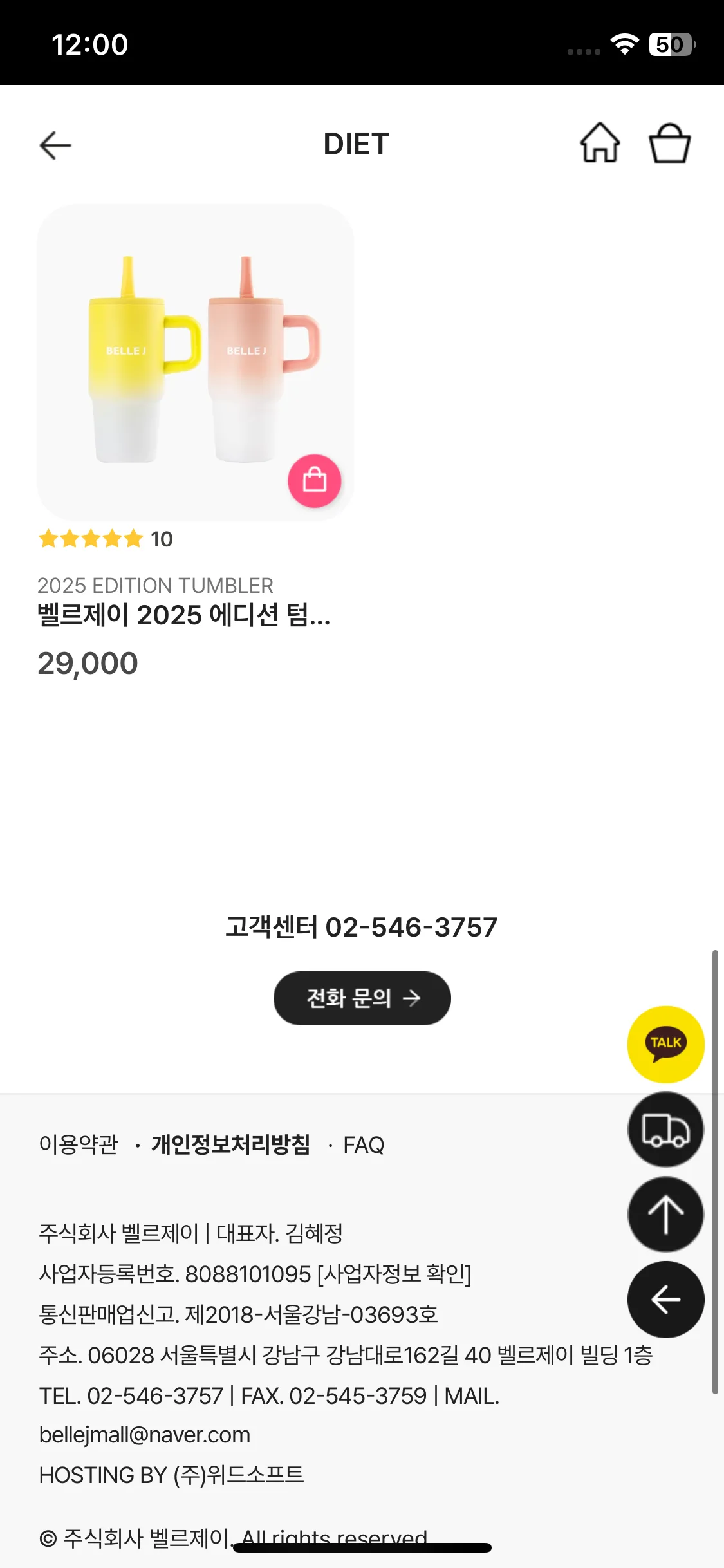This screenshot has height=1568, width=724.
Task: Click 사업자정보 확인 business info link
Action: click(x=394, y=1274)
